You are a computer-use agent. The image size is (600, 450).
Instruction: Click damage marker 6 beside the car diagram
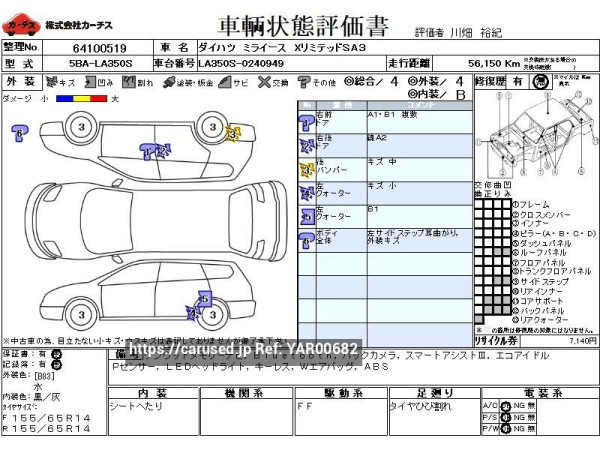18,132
